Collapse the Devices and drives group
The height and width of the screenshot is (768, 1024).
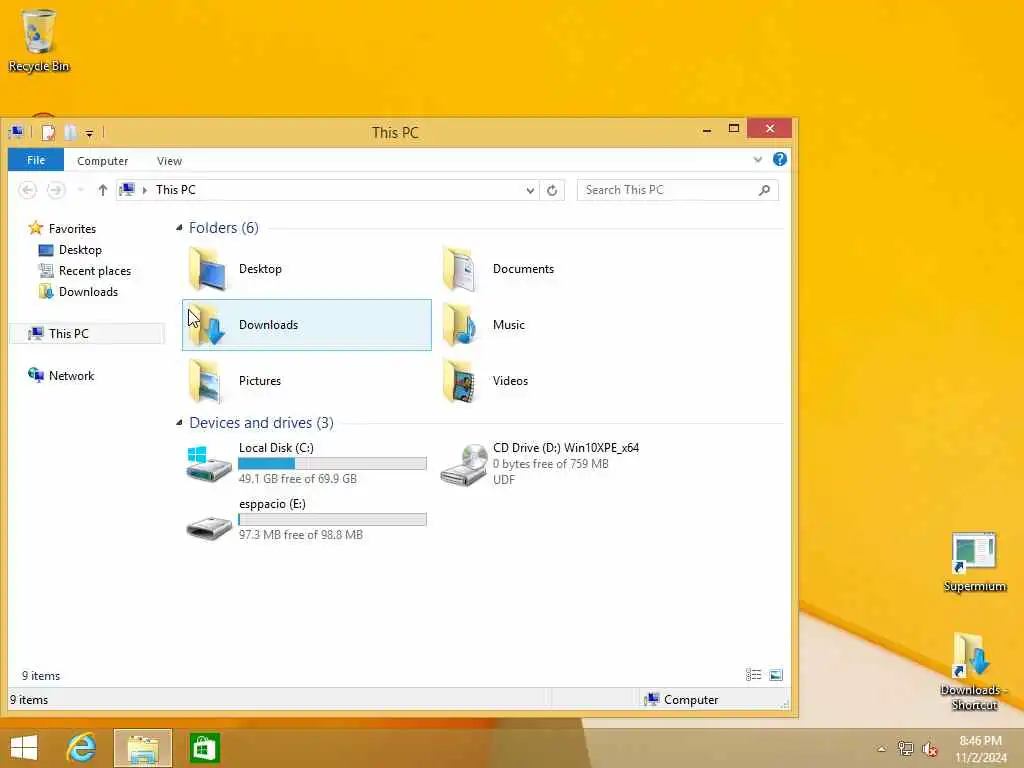tap(179, 423)
